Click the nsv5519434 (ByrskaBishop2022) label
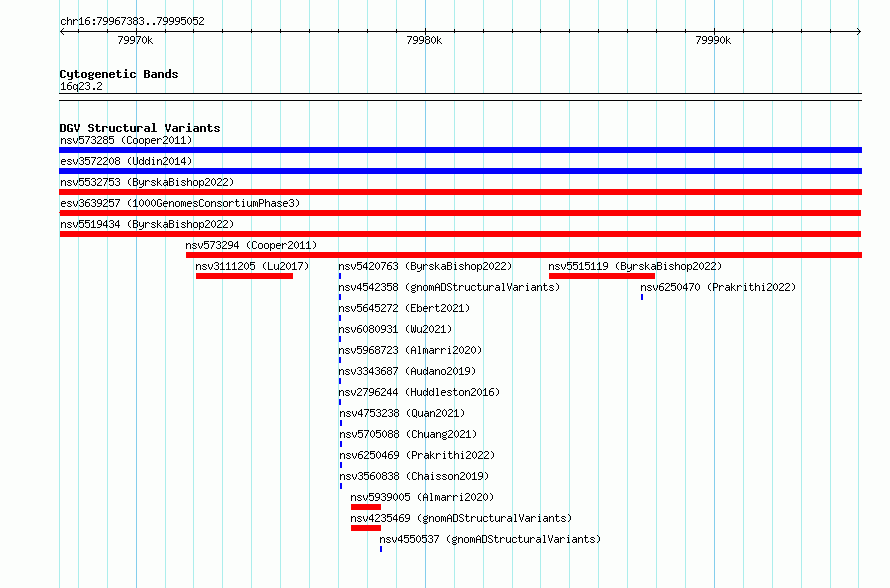Image resolution: width=890 pixels, height=588 pixels. (147, 224)
